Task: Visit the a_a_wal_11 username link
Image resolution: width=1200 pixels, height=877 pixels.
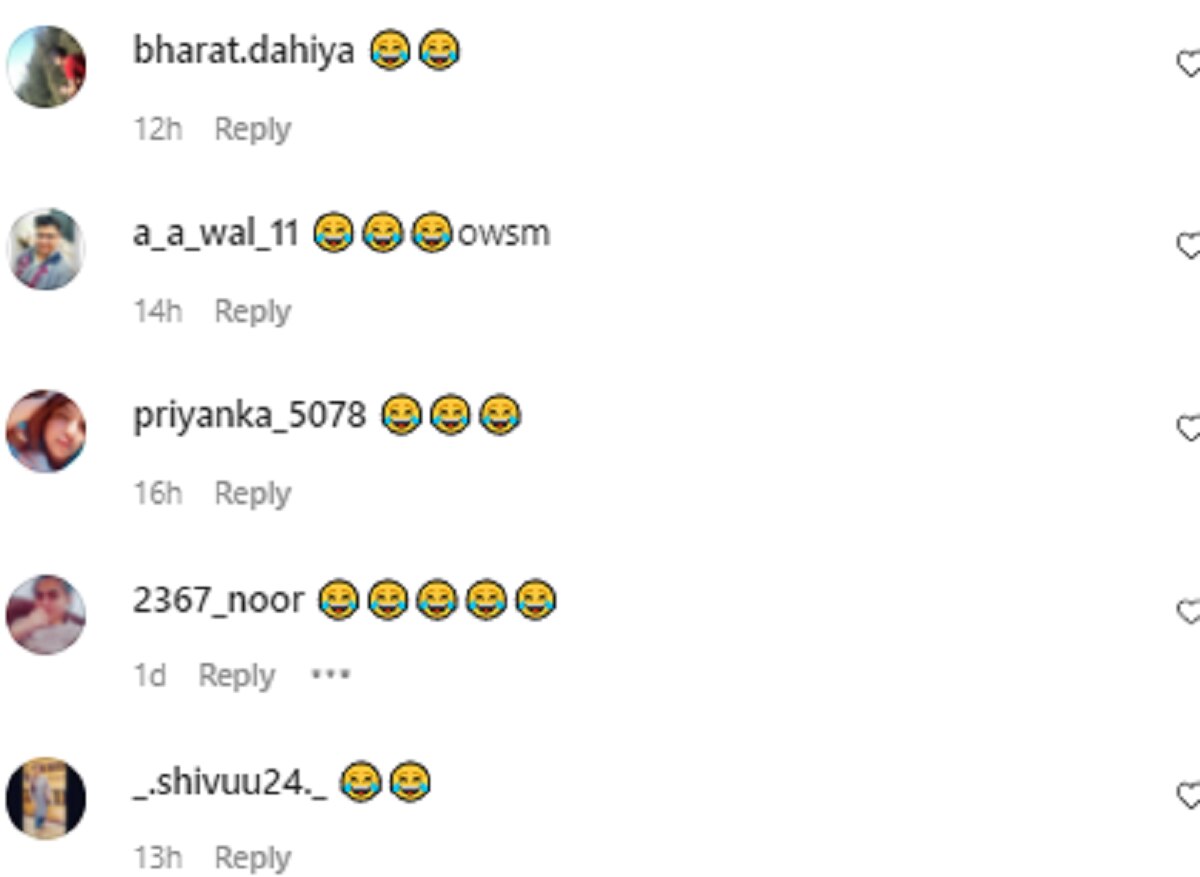Action: click(216, 234)
